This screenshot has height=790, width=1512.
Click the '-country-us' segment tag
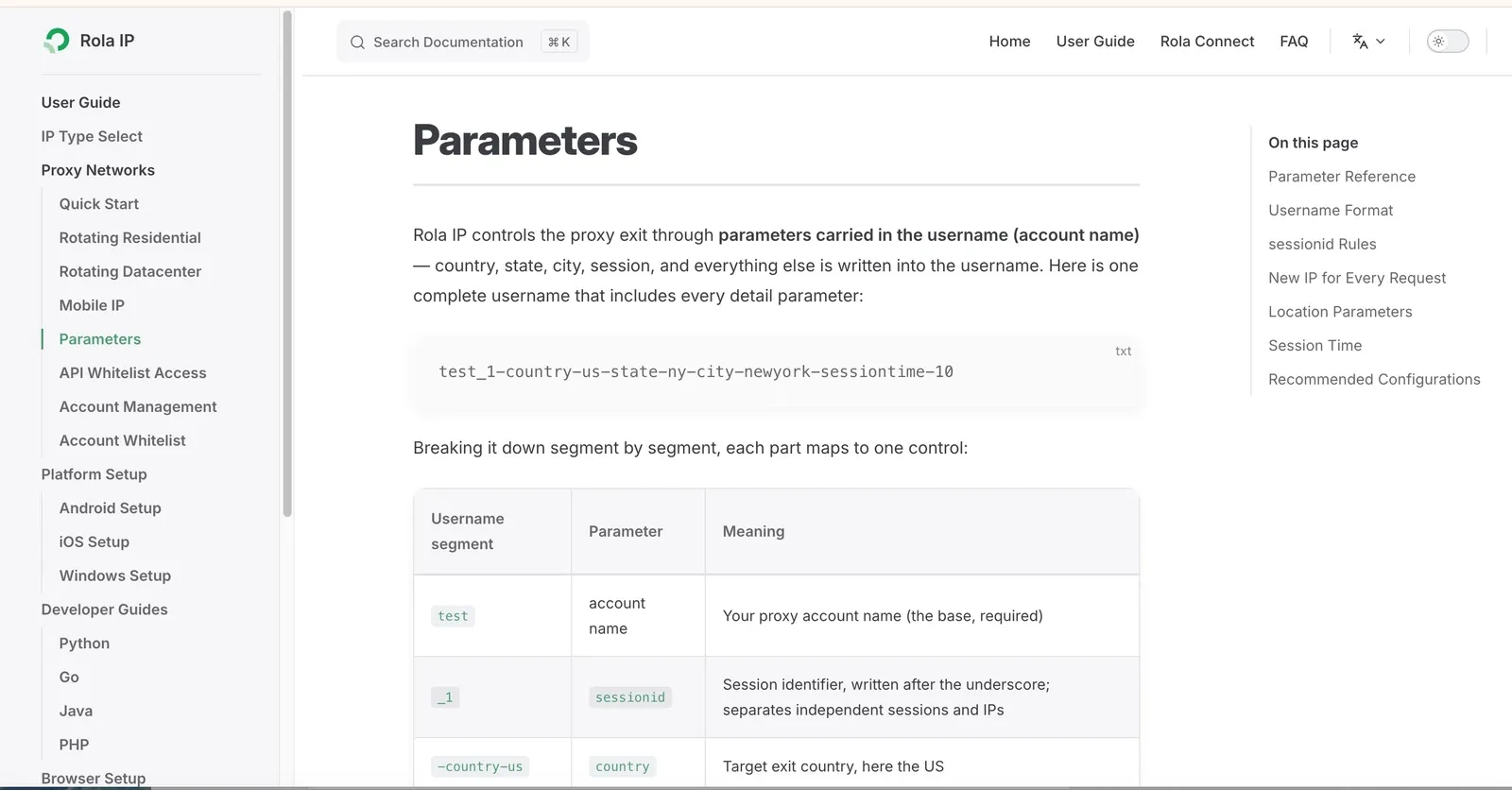pos(480,766)
